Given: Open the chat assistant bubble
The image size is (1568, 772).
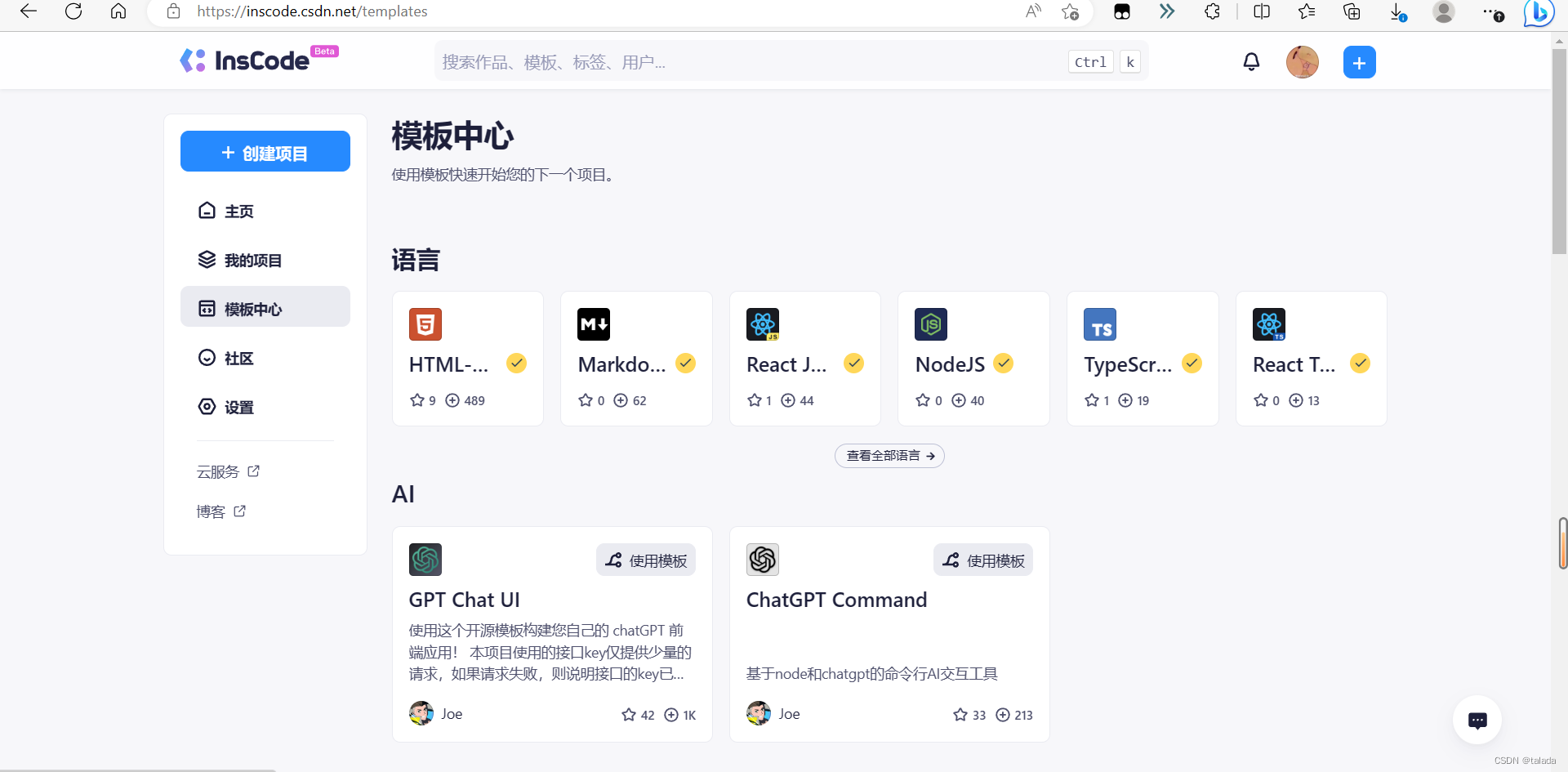Looking at the screenshot, I should pos(1478,720).
